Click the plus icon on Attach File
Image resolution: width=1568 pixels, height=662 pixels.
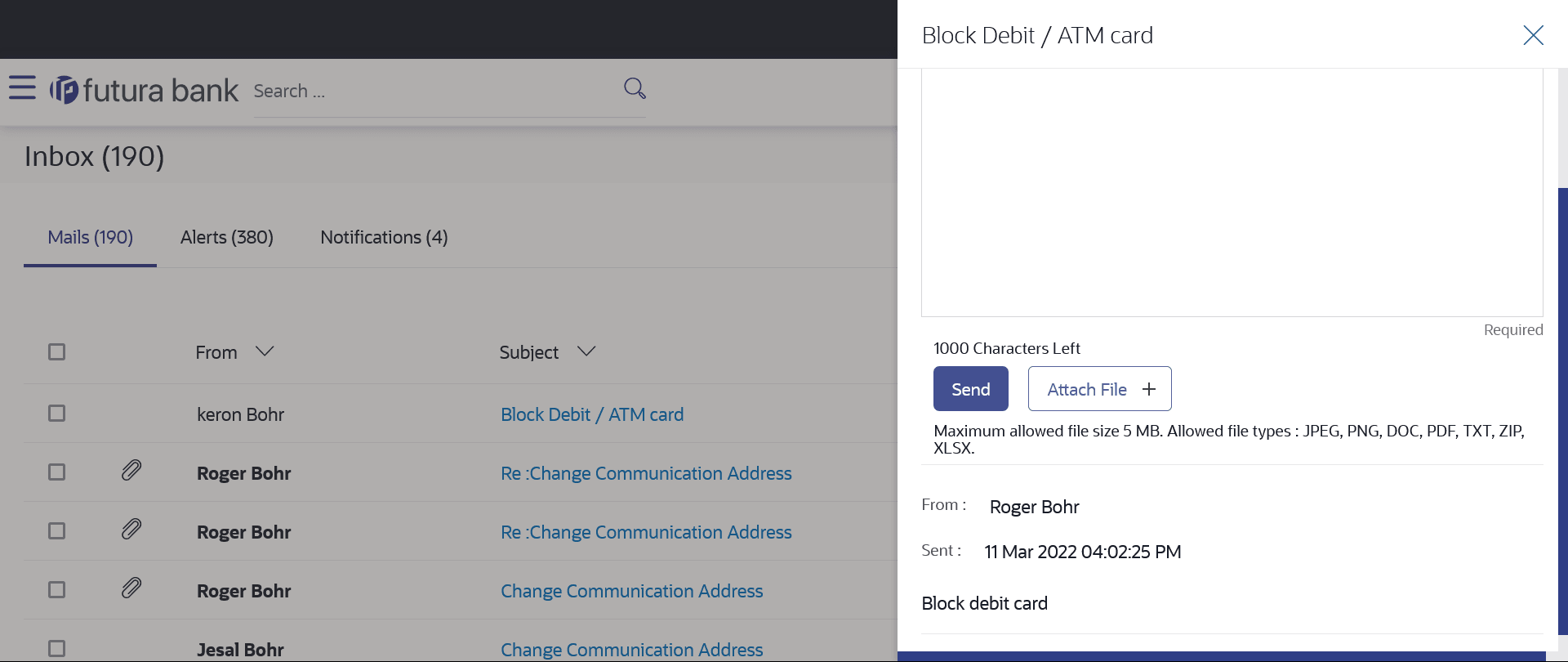(1149, 389)
